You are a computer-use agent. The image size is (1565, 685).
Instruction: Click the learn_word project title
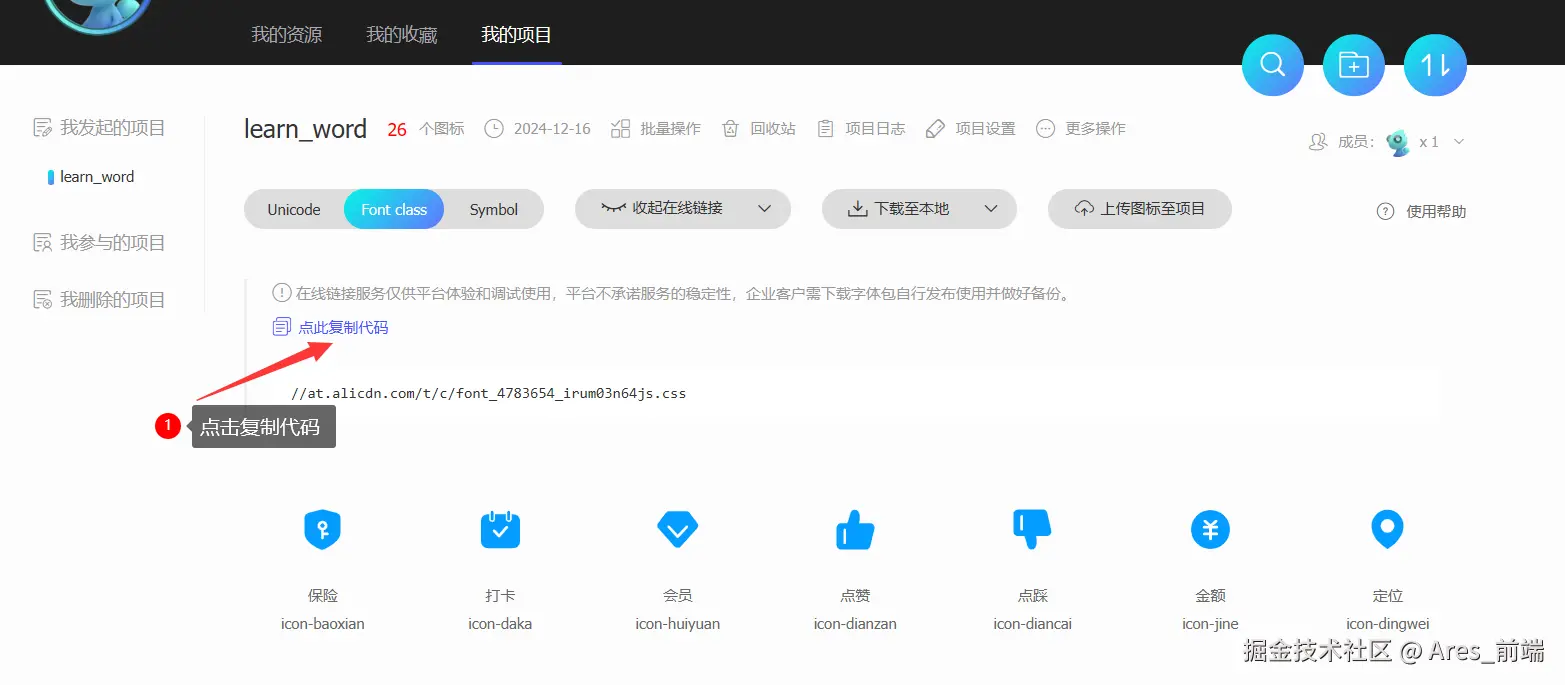(x=305, y=129)
